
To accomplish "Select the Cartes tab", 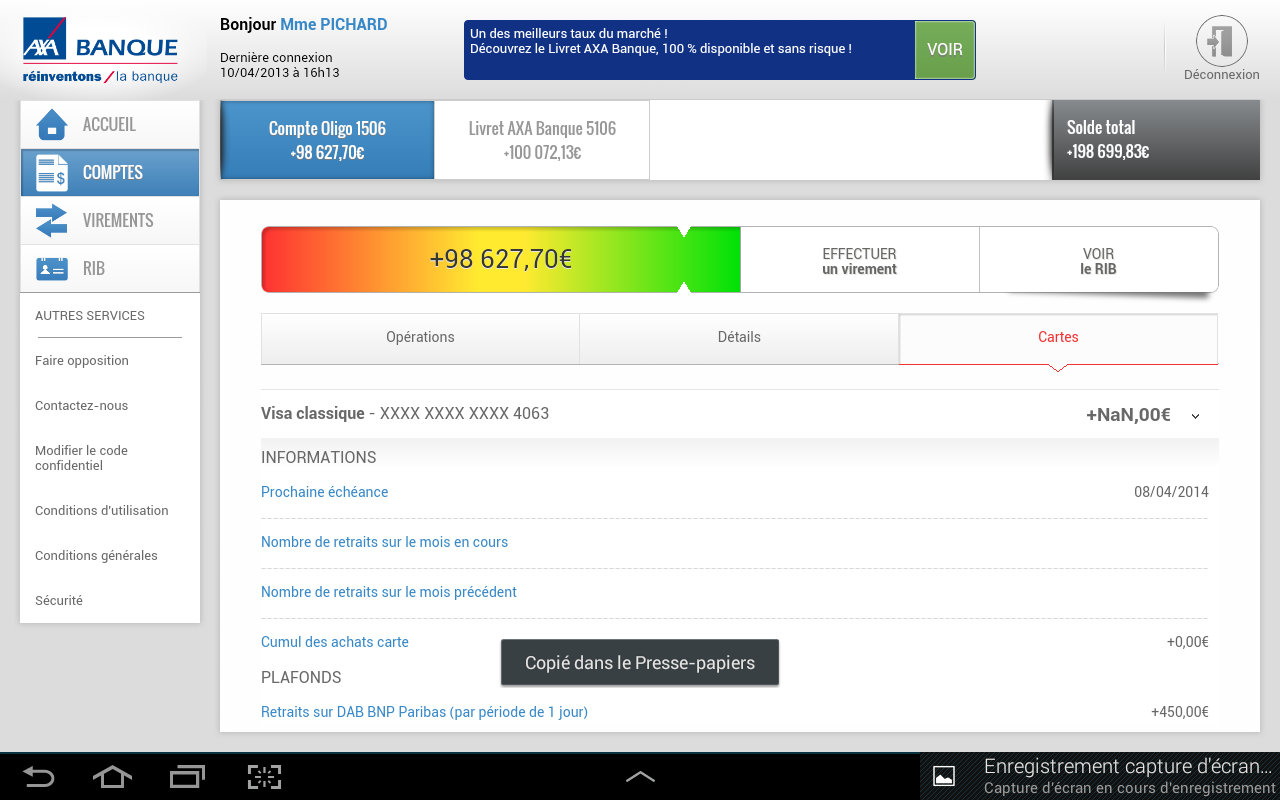I will point(1058,338).
